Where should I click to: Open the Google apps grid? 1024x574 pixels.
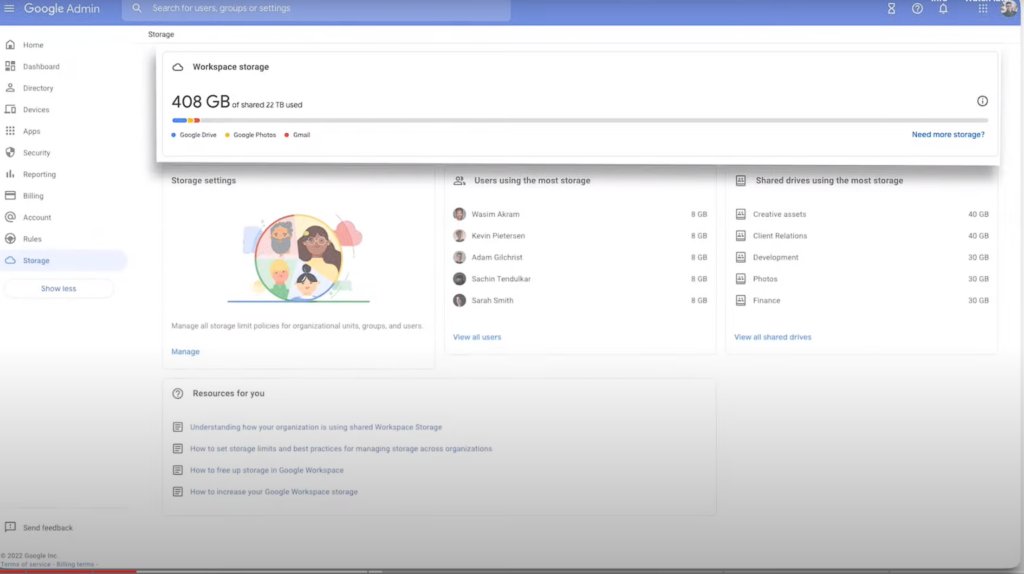[982, 8]
